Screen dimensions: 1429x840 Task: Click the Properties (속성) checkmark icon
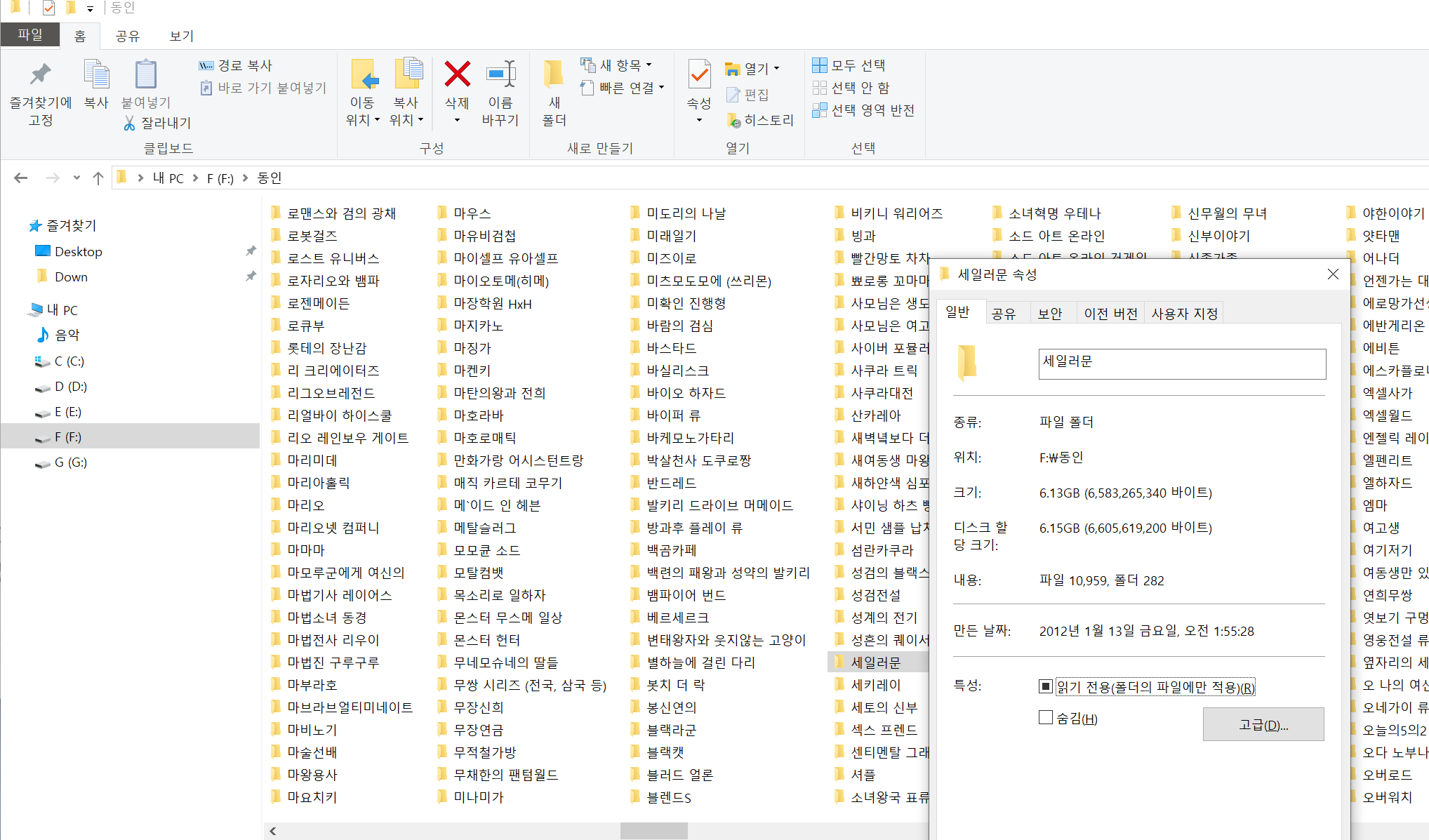[698, 74]
